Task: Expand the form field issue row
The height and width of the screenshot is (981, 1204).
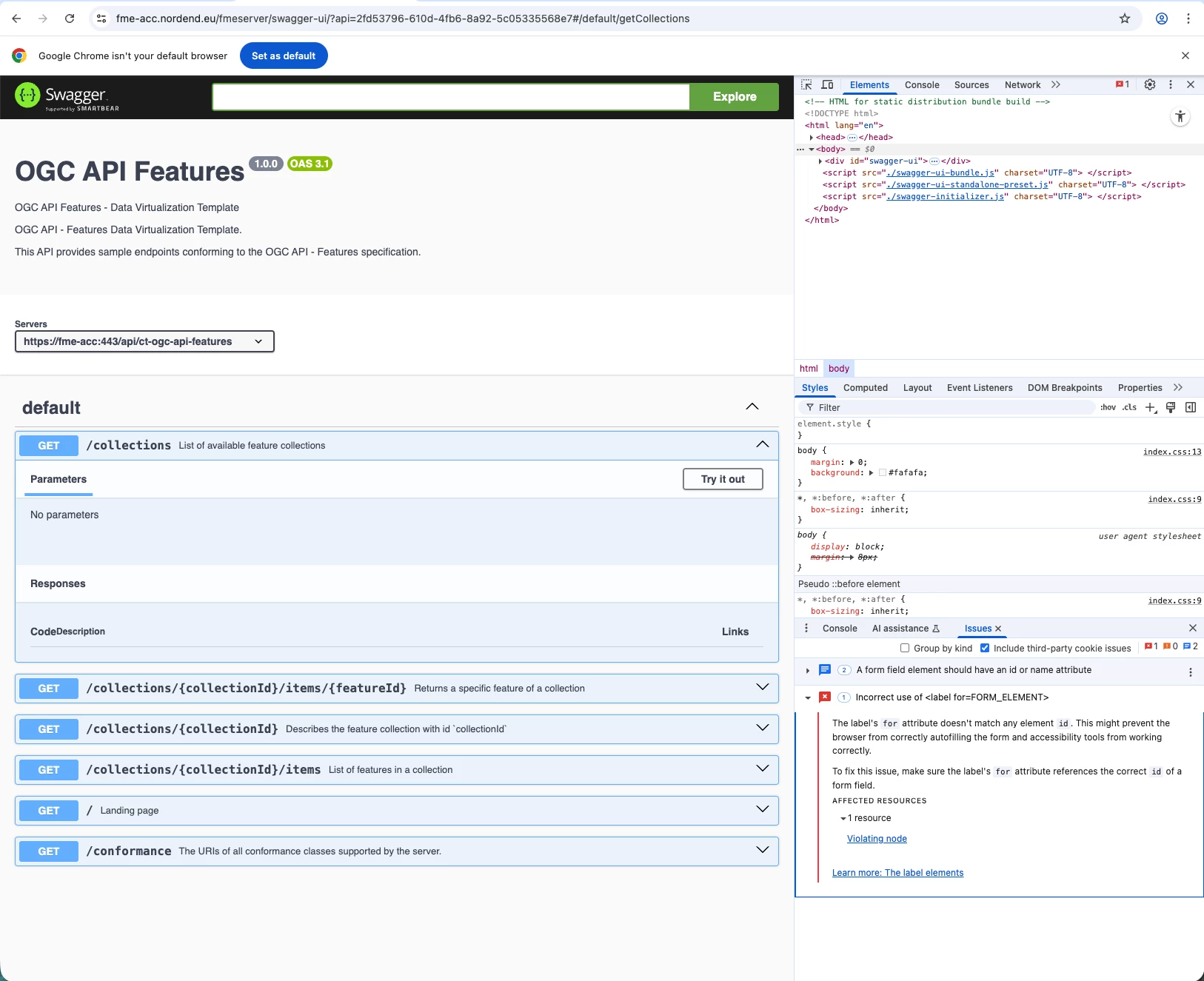Action: (x=807, y=670)
